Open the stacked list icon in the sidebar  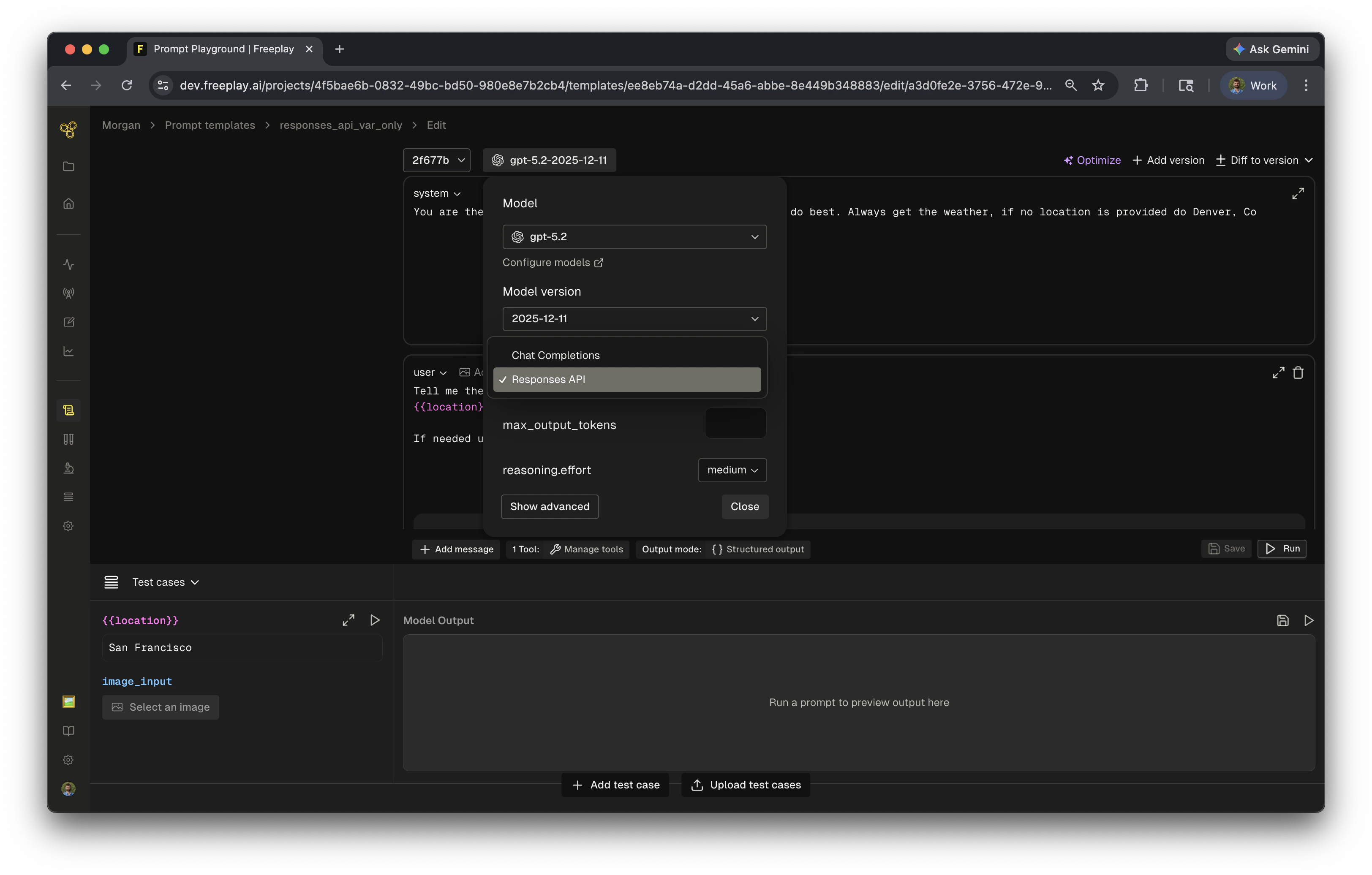pos(68,497)
